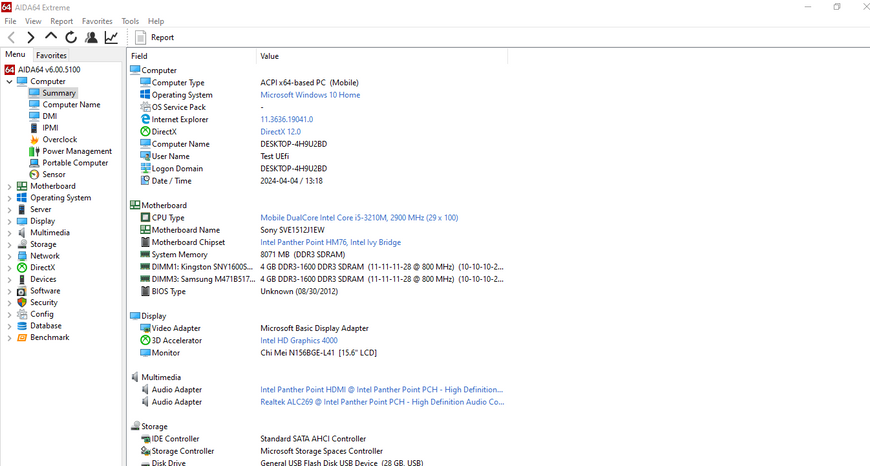Open the Favorites menu
The width and height of the screenshot is (870, 466).
[97, 21]
